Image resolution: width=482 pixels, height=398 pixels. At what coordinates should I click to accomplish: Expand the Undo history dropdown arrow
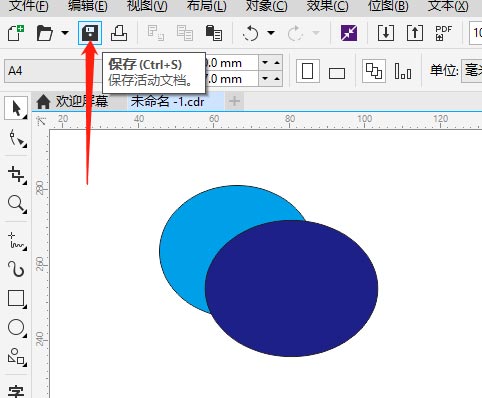271,33
